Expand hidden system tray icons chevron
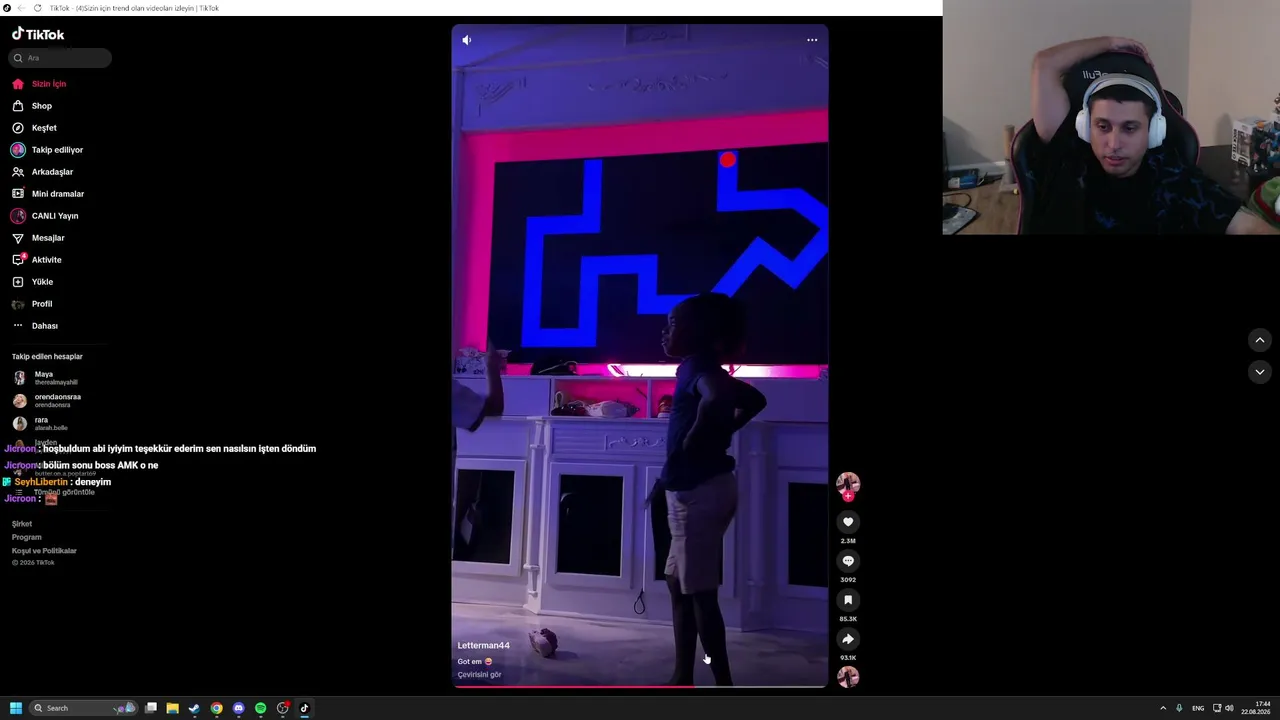 1163,708
